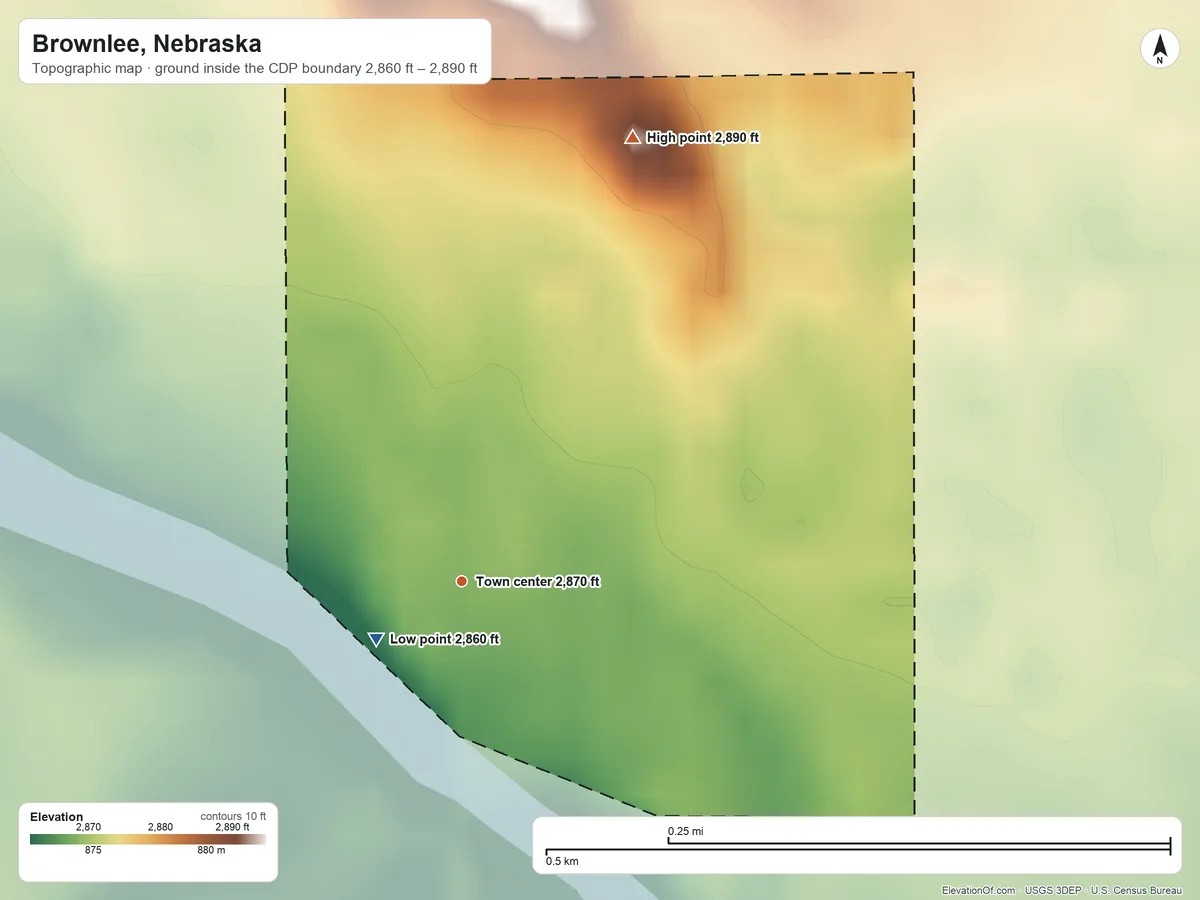Click the '2,880' legend tick label

pyautogui.click(x=160, y=827)
